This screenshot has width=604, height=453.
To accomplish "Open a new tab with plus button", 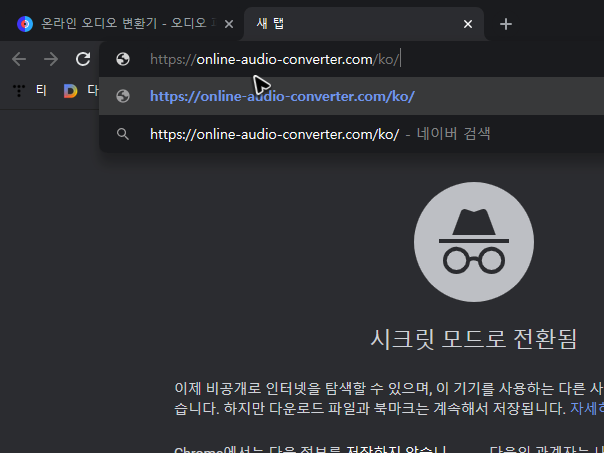I will [506, 24].
